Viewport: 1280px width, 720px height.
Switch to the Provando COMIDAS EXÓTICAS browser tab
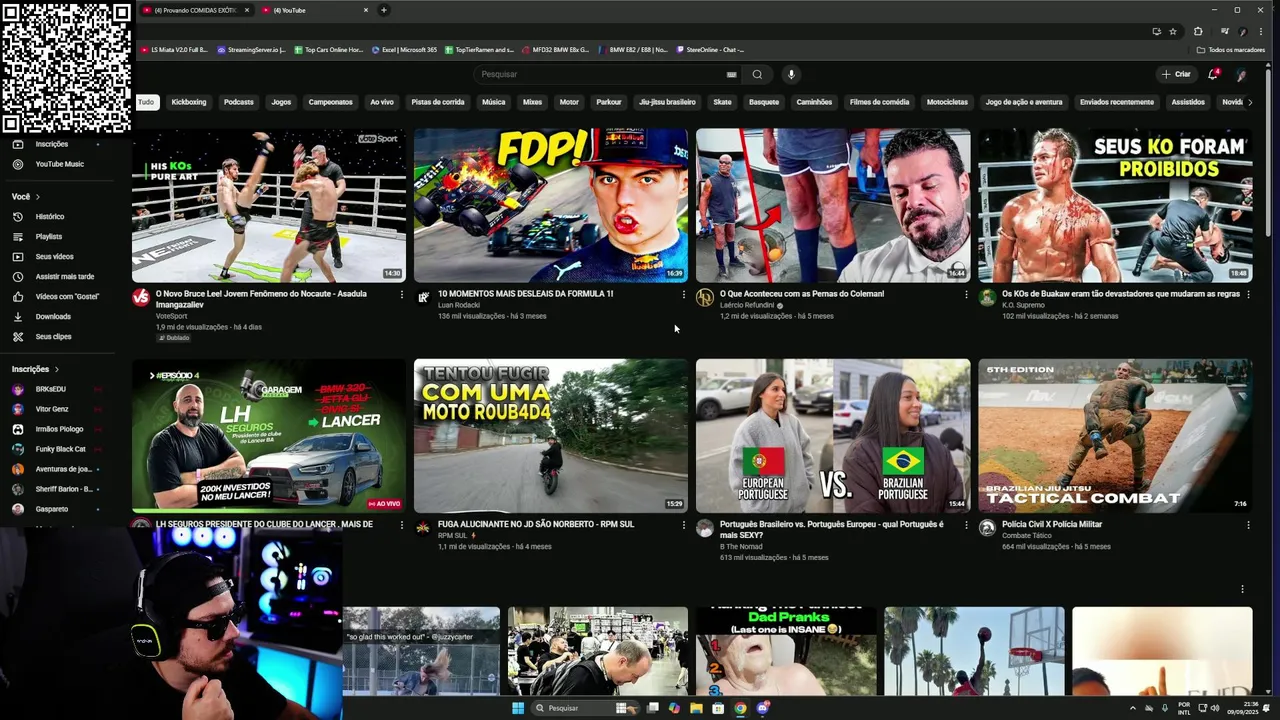[196, 10]
